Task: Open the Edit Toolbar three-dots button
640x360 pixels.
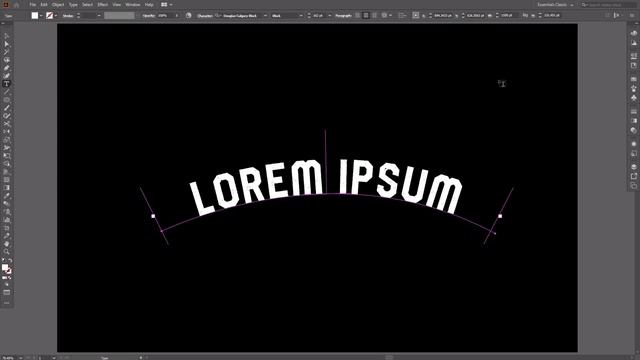Action: coord(7,303)
